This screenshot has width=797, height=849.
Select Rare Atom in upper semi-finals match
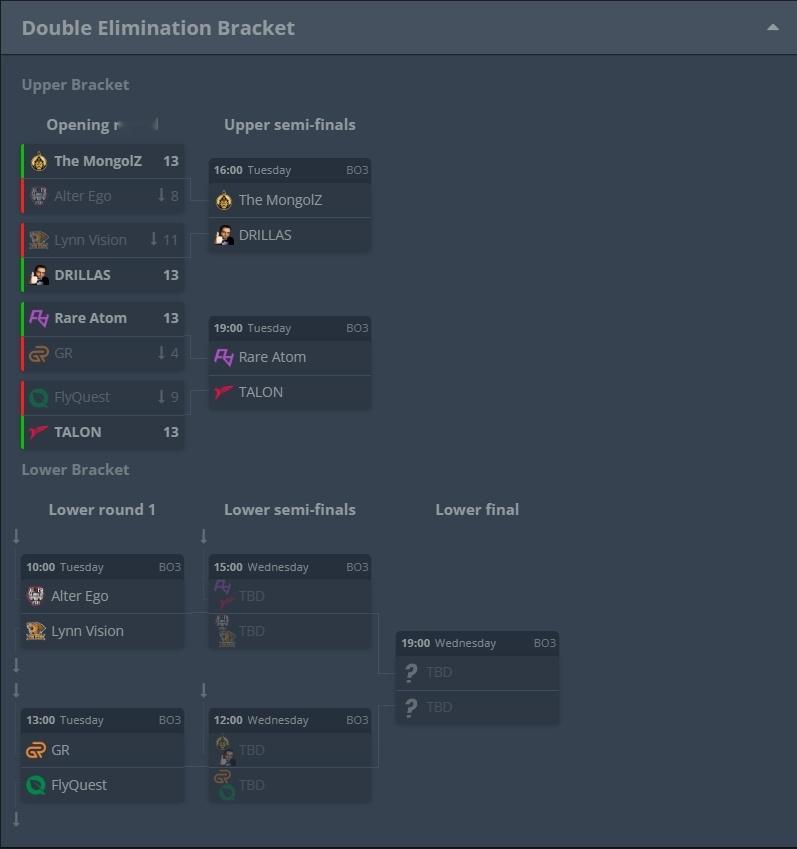[x=290, y=357]
